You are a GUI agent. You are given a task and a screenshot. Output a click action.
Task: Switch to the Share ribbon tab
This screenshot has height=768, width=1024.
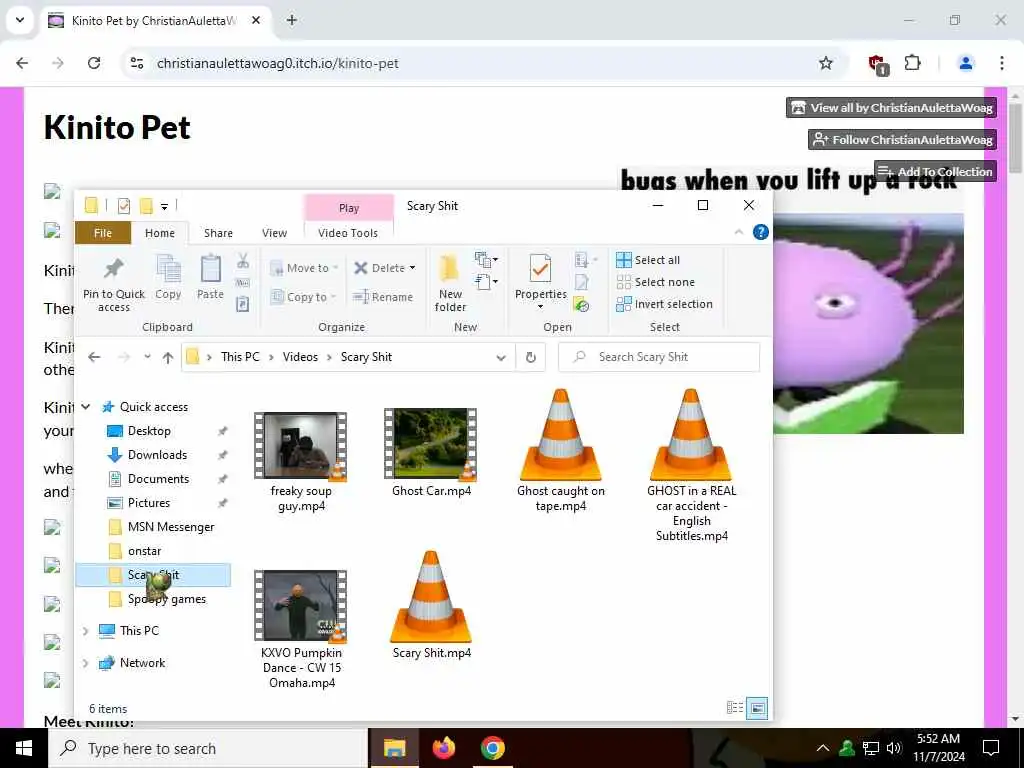[x=218, y=233]
